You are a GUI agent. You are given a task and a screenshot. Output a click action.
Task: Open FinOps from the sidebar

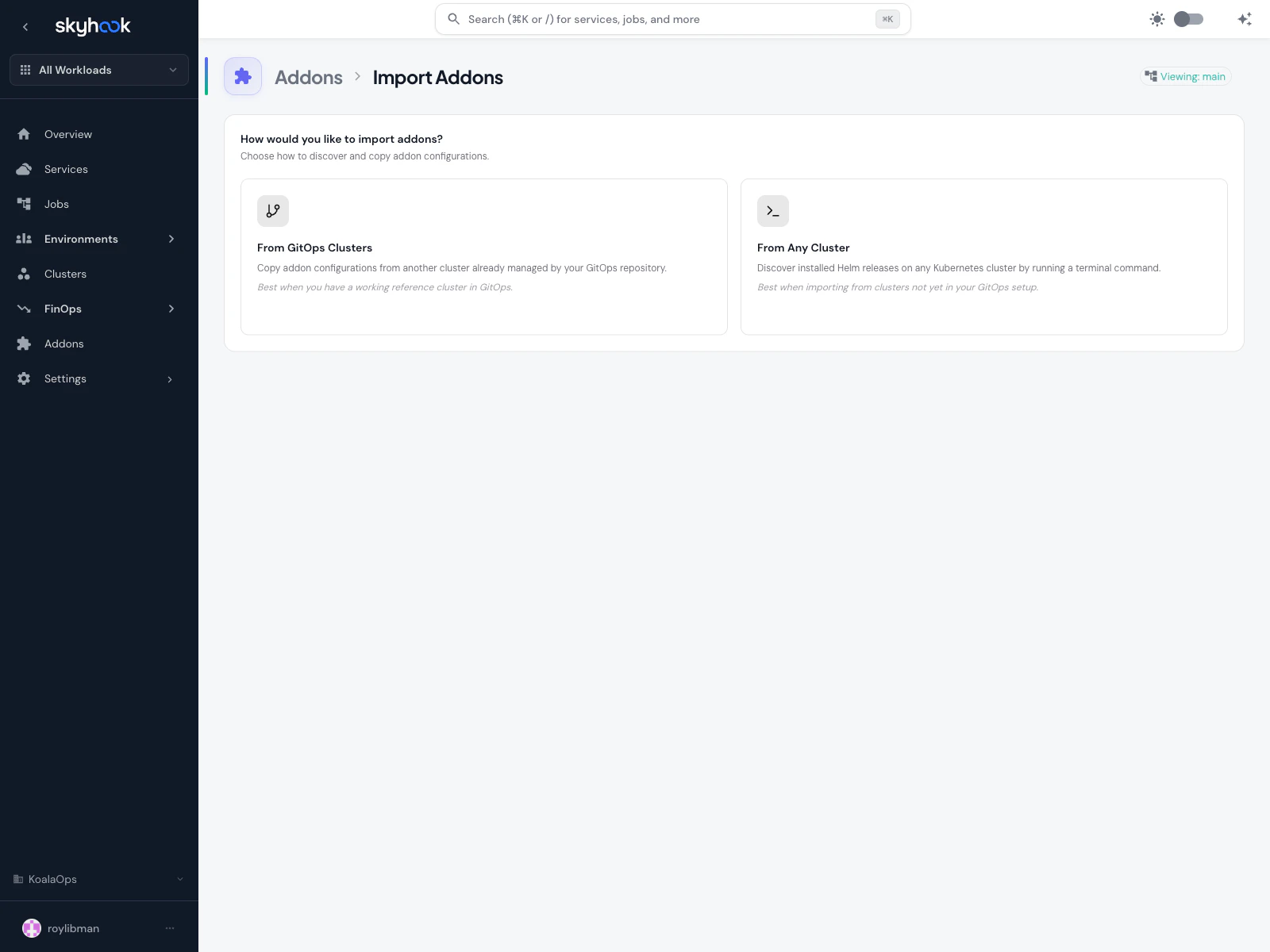coord(62,309)
